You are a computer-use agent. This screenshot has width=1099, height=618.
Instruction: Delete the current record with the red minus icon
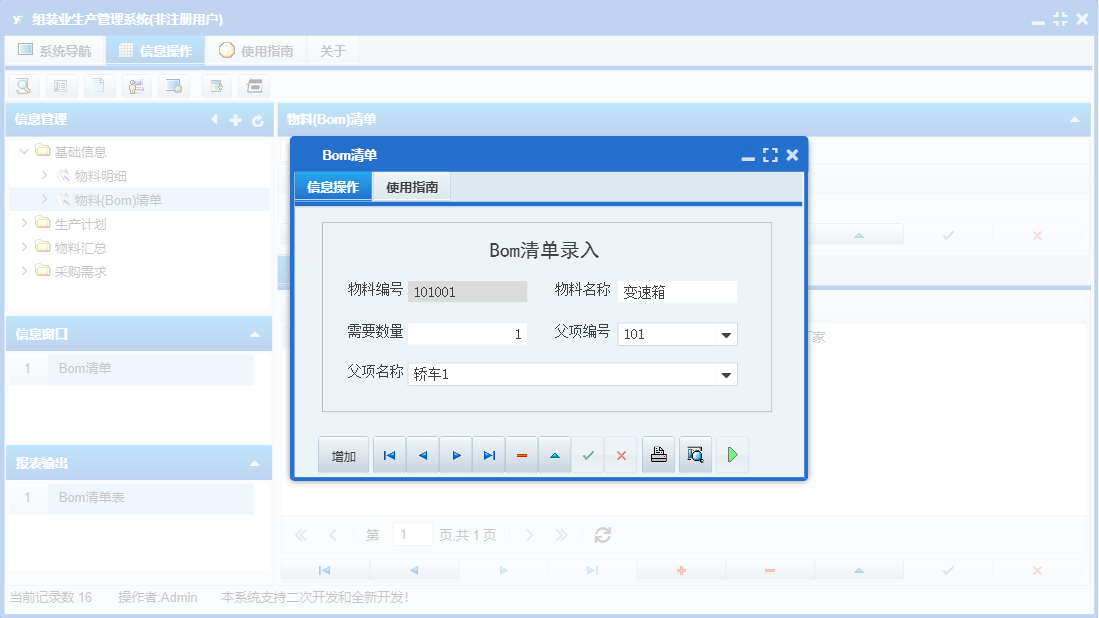(x=521, y=454)
